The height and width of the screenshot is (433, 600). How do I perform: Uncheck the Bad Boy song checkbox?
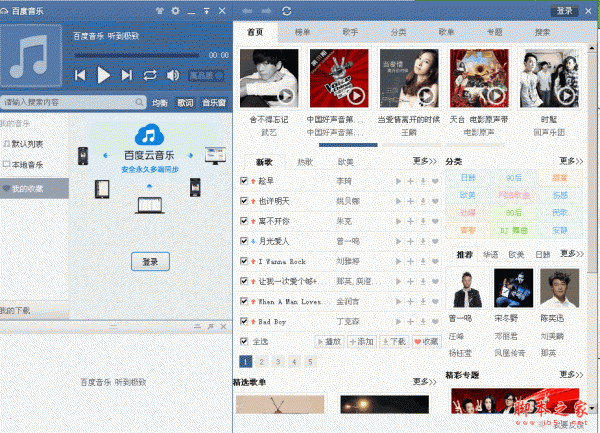[x=244, y=321]
